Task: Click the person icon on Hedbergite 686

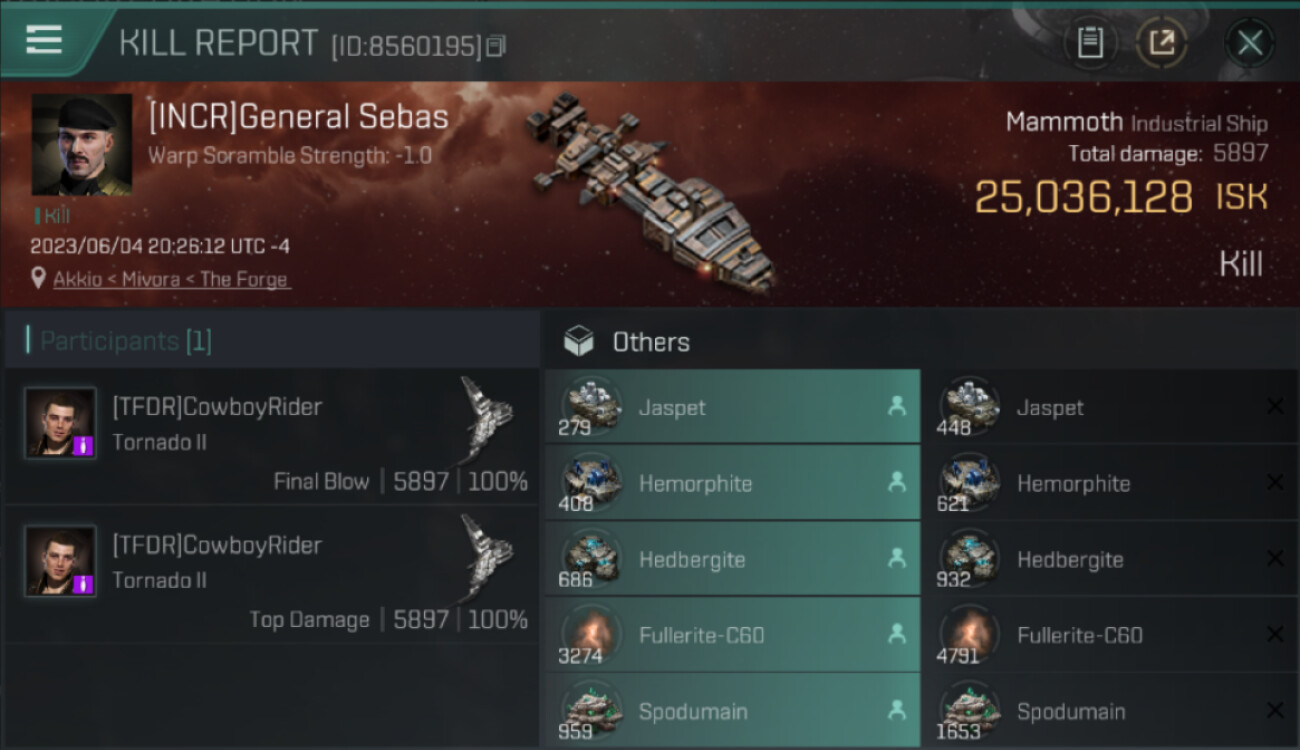Action: coord(897,560)
